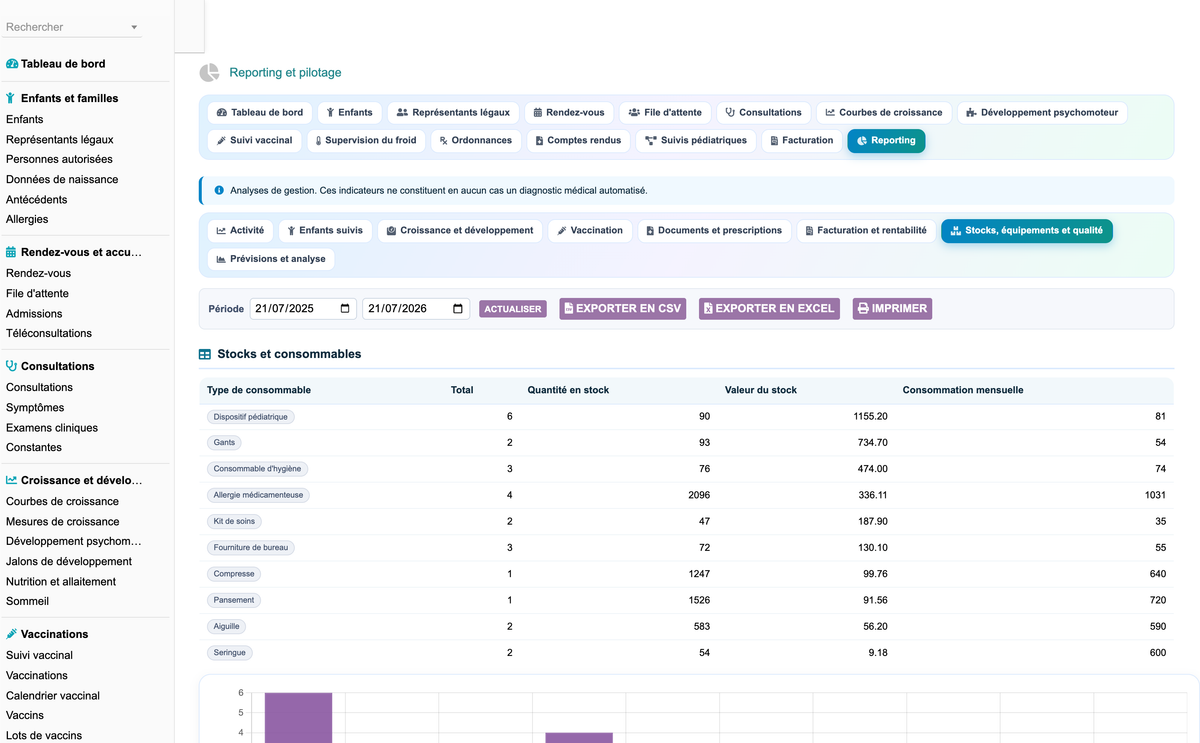
Task: Click the Stocks et consommables table icon
Action: (x=205, y=354)
